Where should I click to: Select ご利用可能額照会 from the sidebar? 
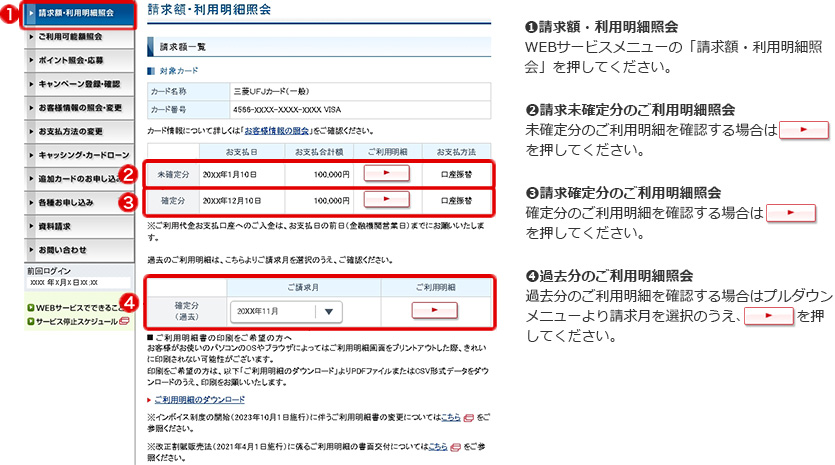point(70,37)
